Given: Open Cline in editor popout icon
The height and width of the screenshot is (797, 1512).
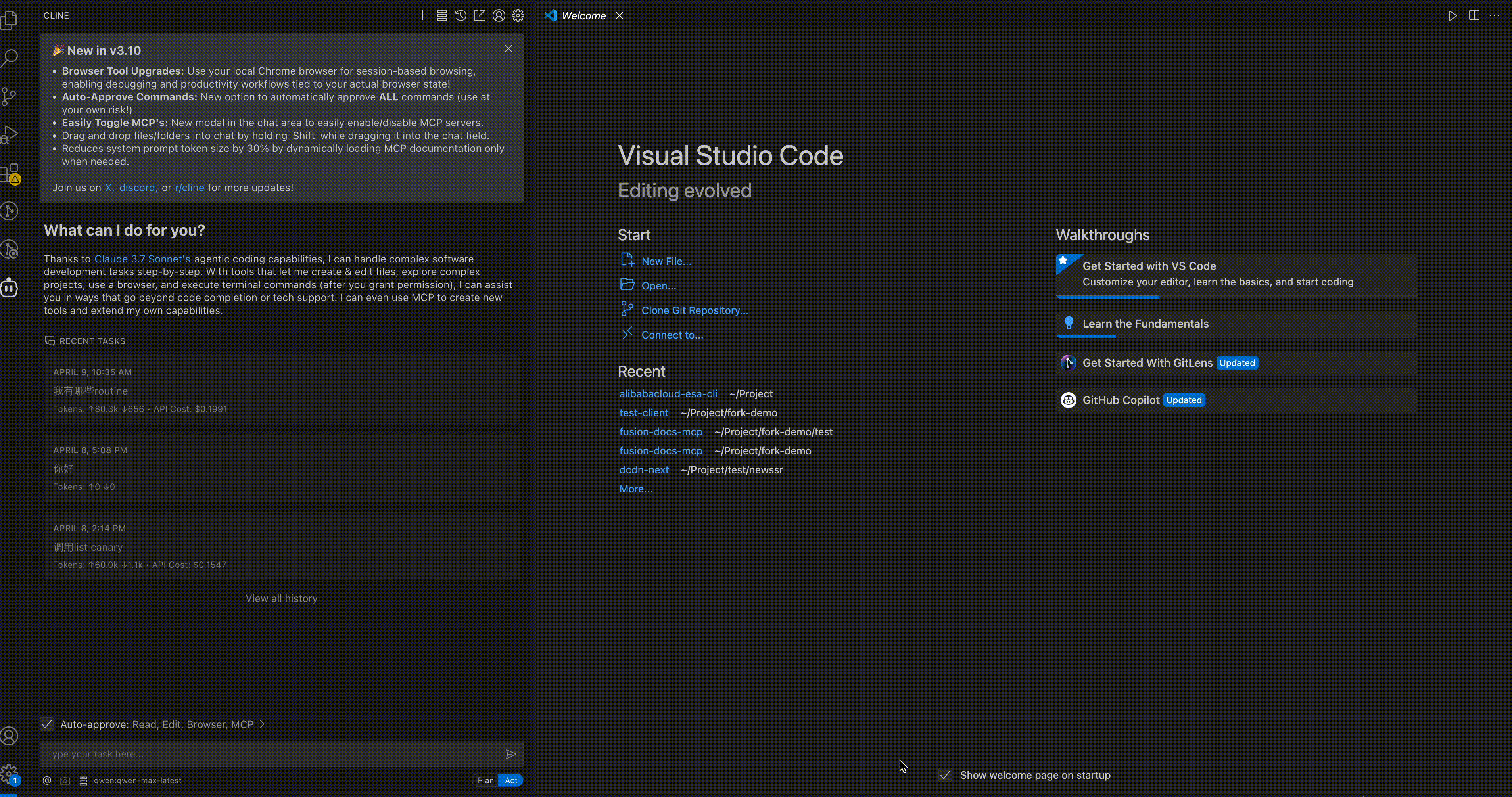Looking at the screenshot, I should pyautogui.click(x=480, y=16).
